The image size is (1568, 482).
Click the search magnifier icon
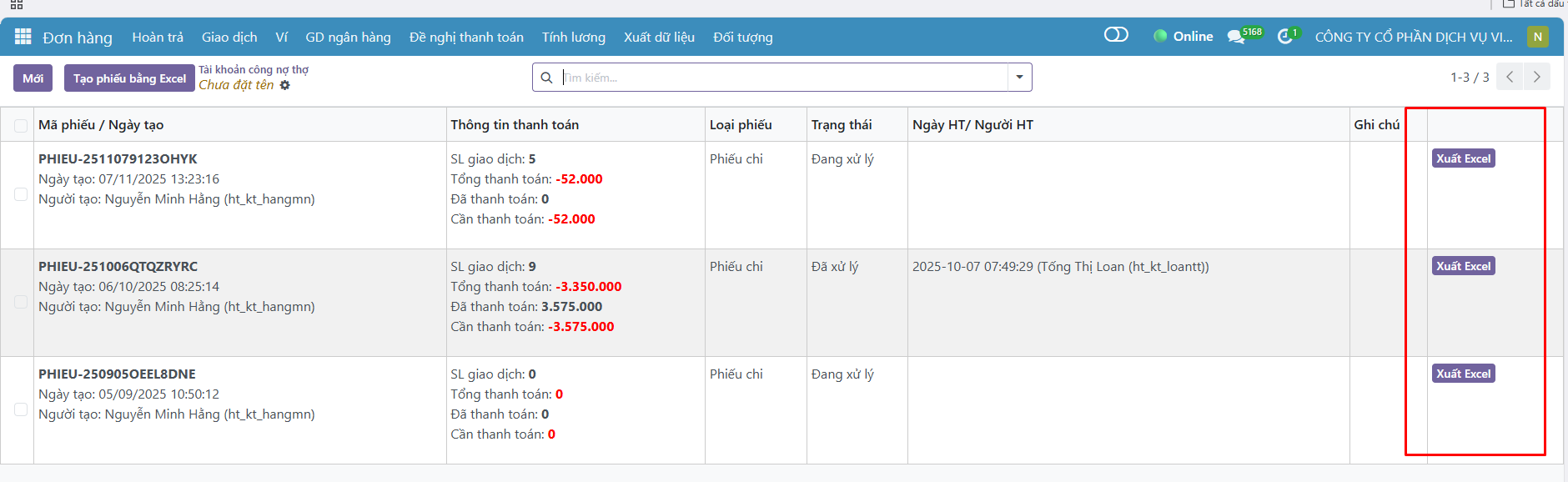pos(546,78)
